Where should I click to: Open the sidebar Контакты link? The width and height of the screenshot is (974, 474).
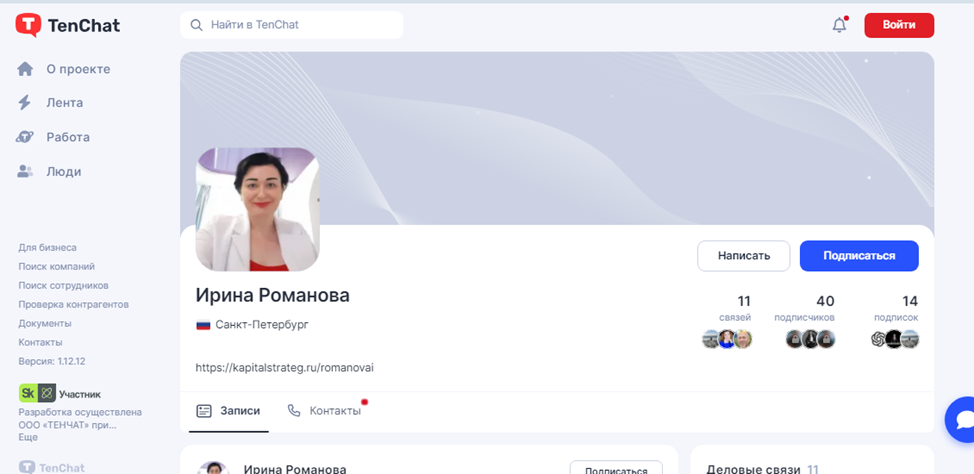tap(40, 342)
